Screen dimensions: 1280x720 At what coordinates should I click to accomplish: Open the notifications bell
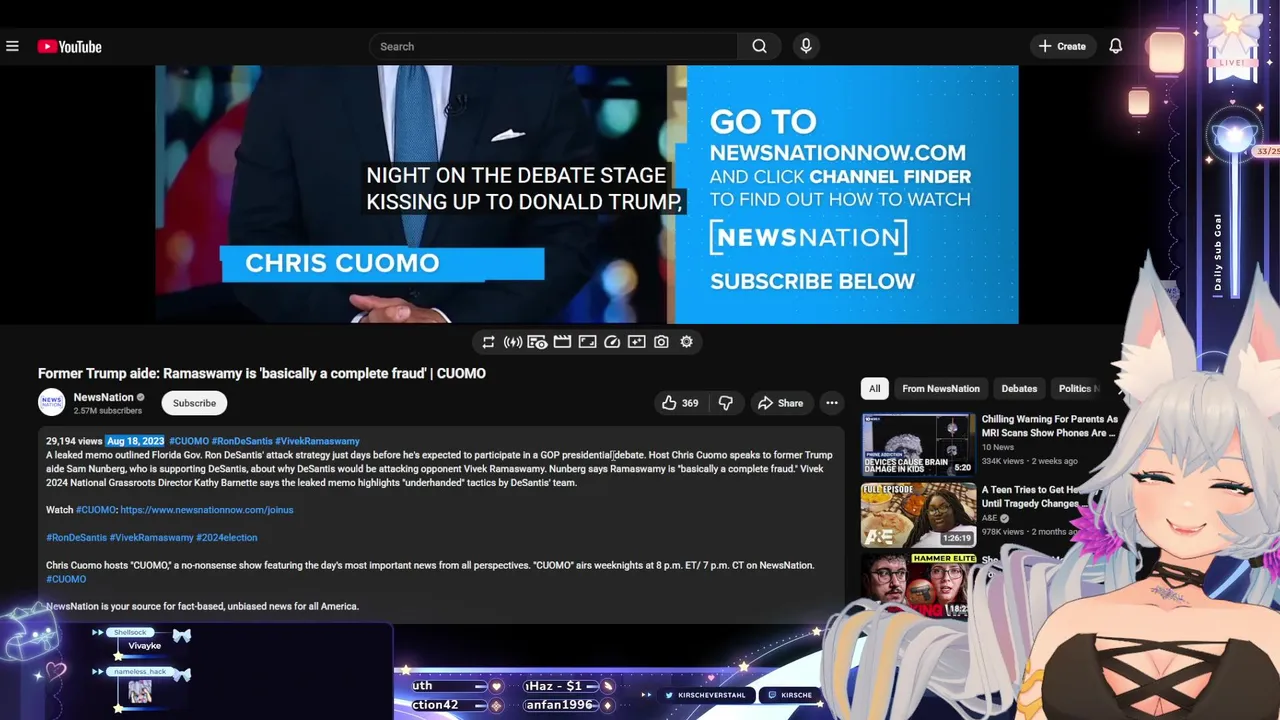point(1116,46)
